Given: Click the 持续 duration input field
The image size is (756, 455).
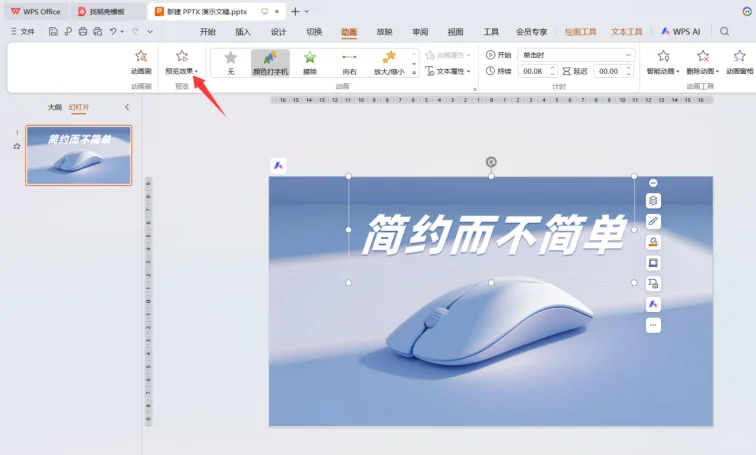Looking at the screenshot, I should pos(533,71).
